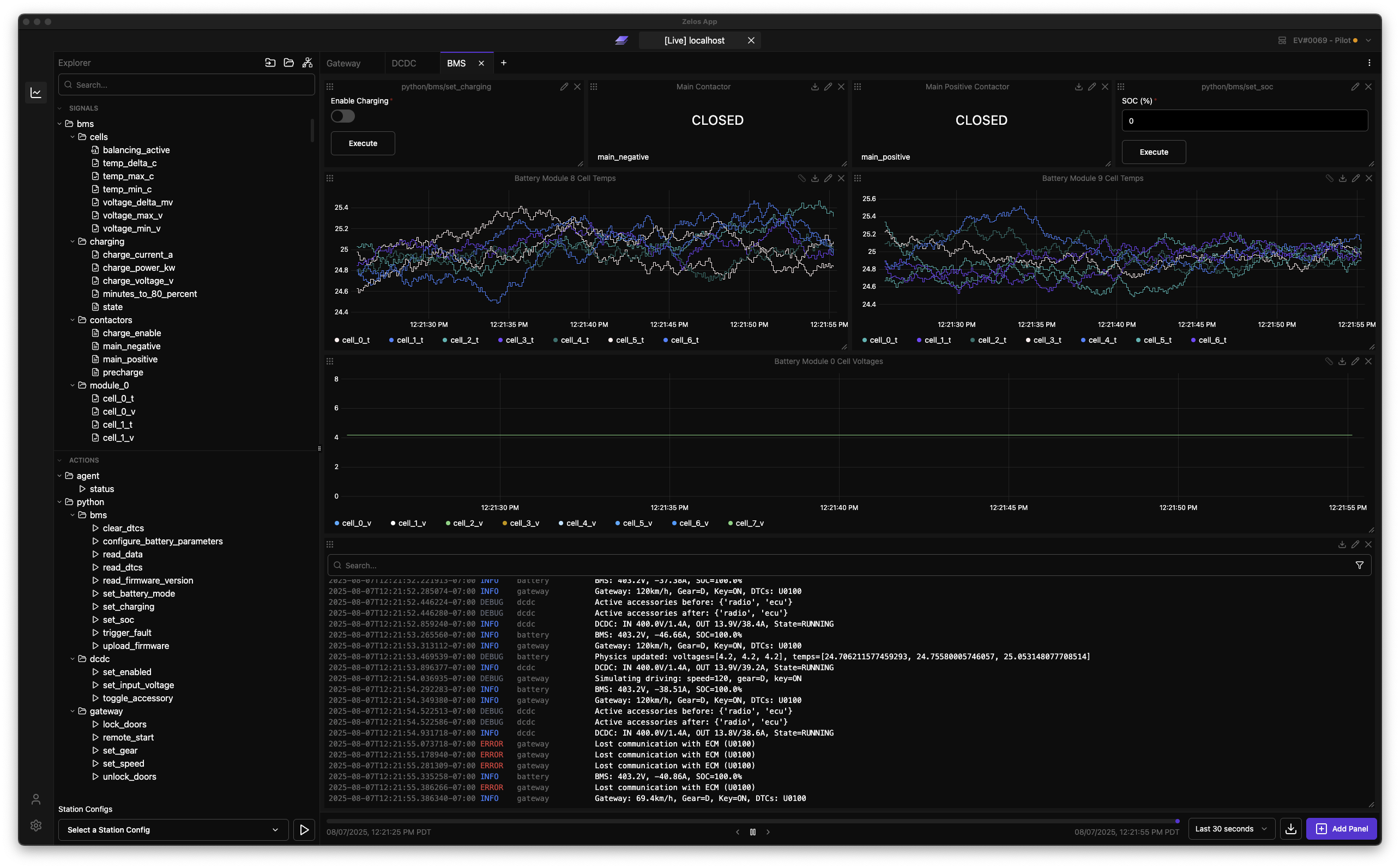Open the three-dot dashboard options menu
Image resolution: width=1400 pixels, height=868 pixels.
tap(1369, 63)
